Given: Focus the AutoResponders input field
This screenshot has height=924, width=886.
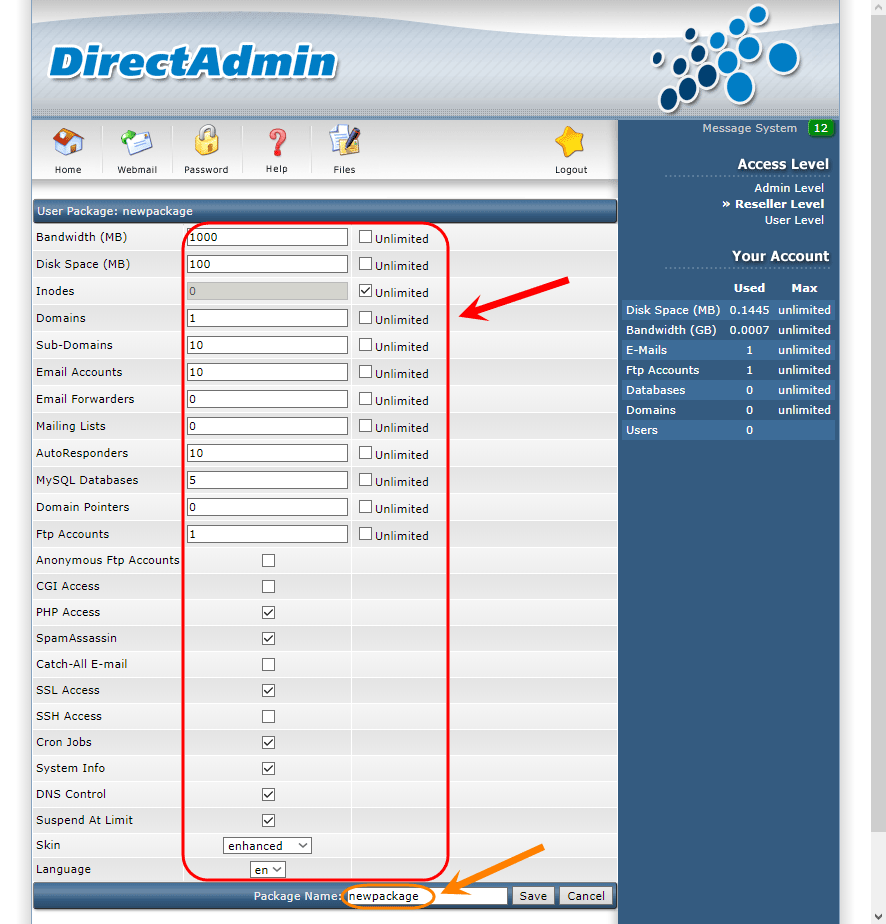Looking at the screenshot, I should click(267, 453).
